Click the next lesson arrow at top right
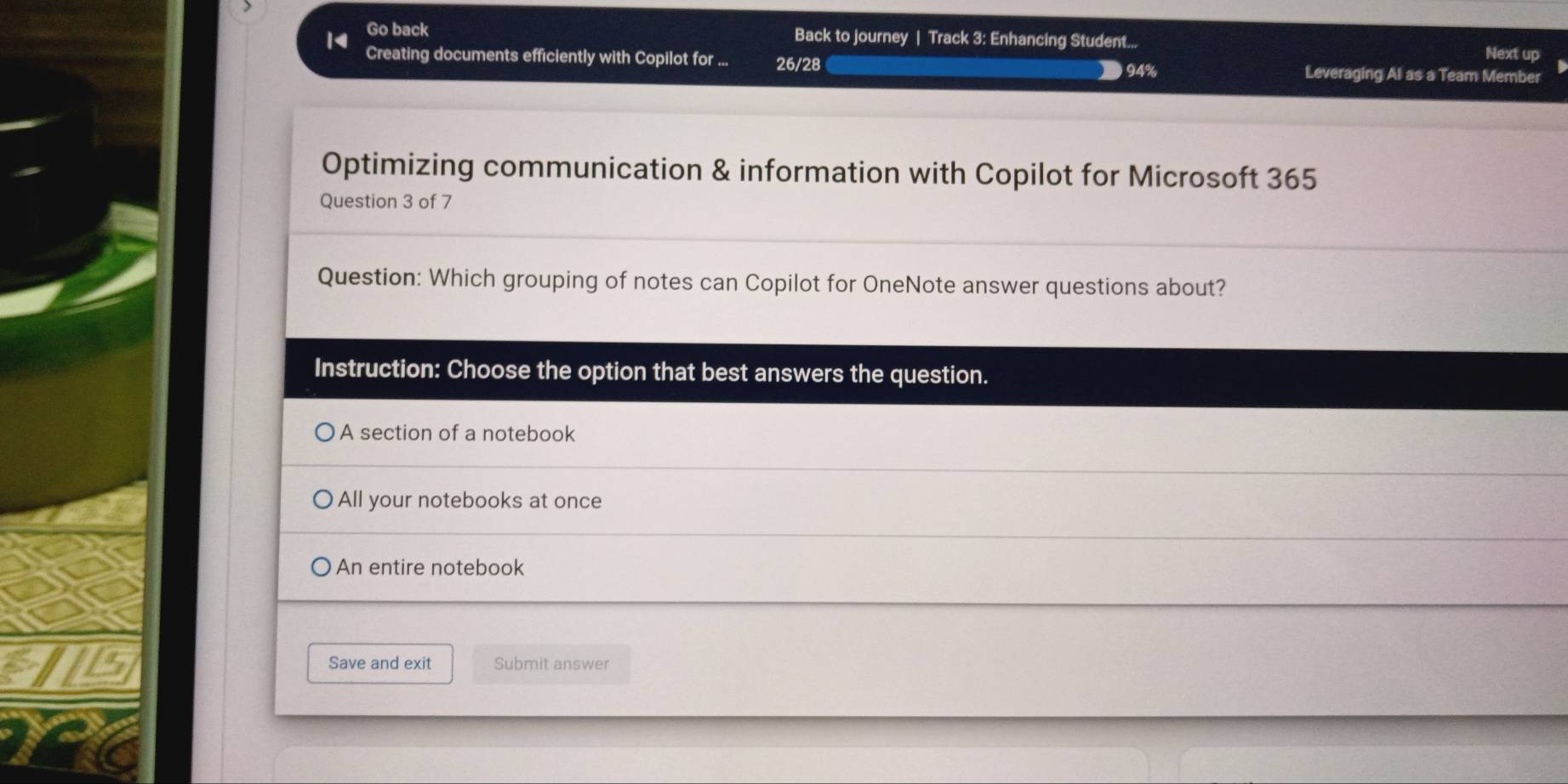This screenshot has width=1568, height=784. [x=1558, y=66]
